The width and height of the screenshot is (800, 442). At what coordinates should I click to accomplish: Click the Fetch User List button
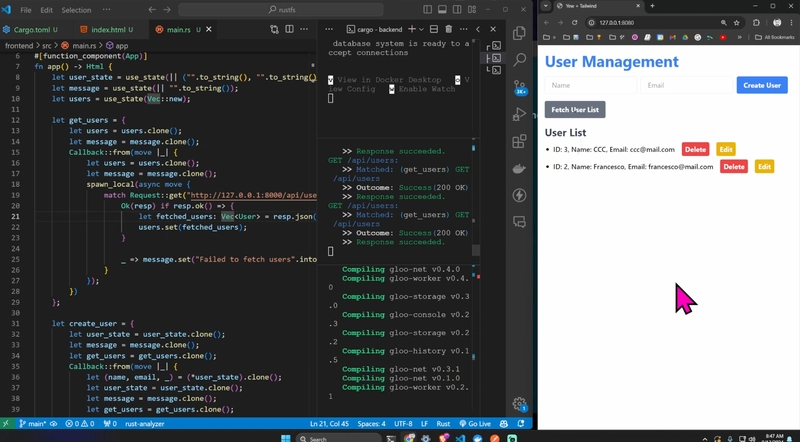[575, 110]
